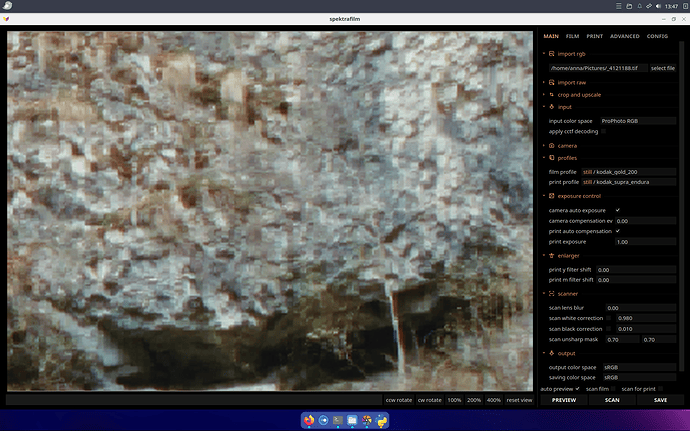Click the reset view button

[519, 400]
